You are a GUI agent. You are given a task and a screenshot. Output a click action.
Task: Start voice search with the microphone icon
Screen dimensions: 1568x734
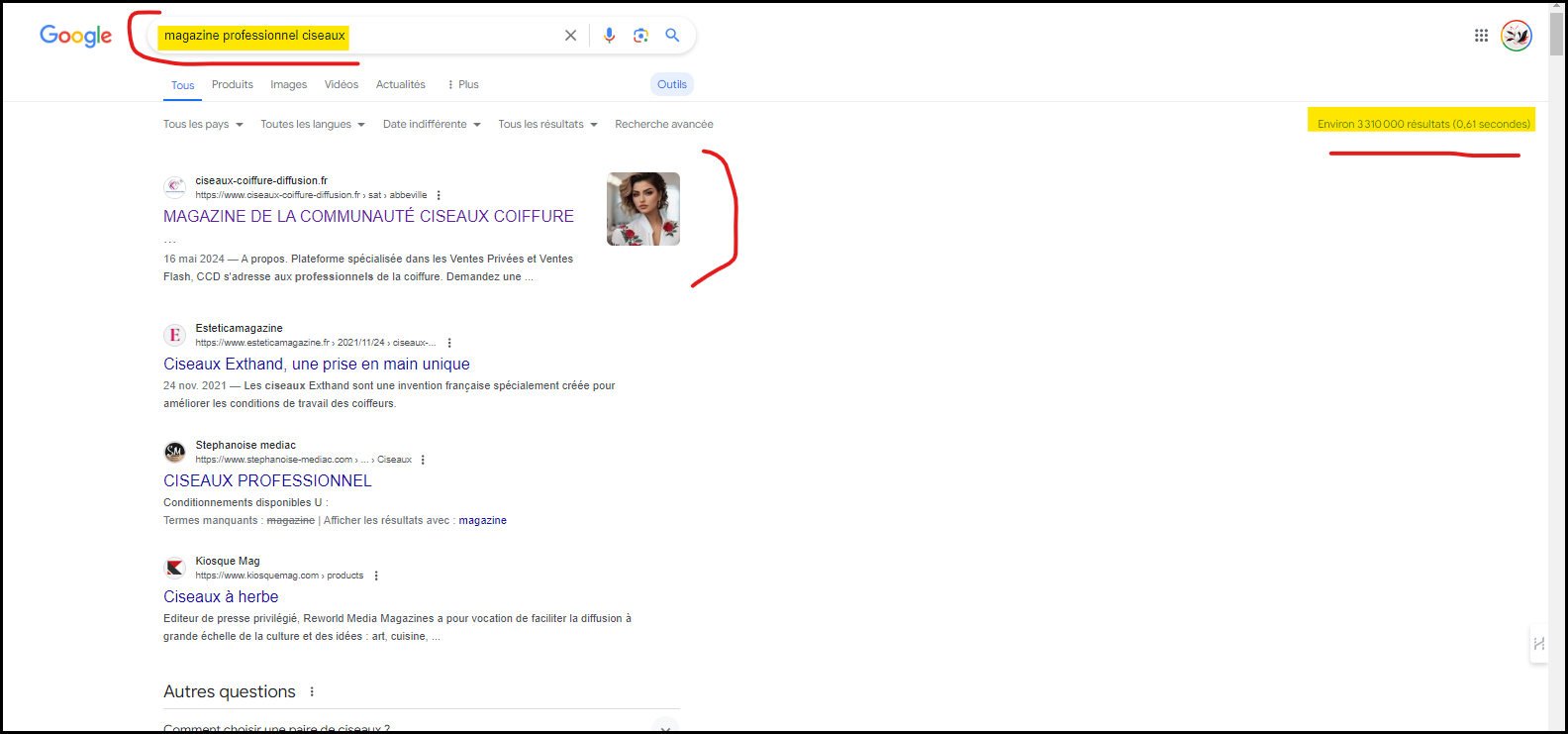609,36
